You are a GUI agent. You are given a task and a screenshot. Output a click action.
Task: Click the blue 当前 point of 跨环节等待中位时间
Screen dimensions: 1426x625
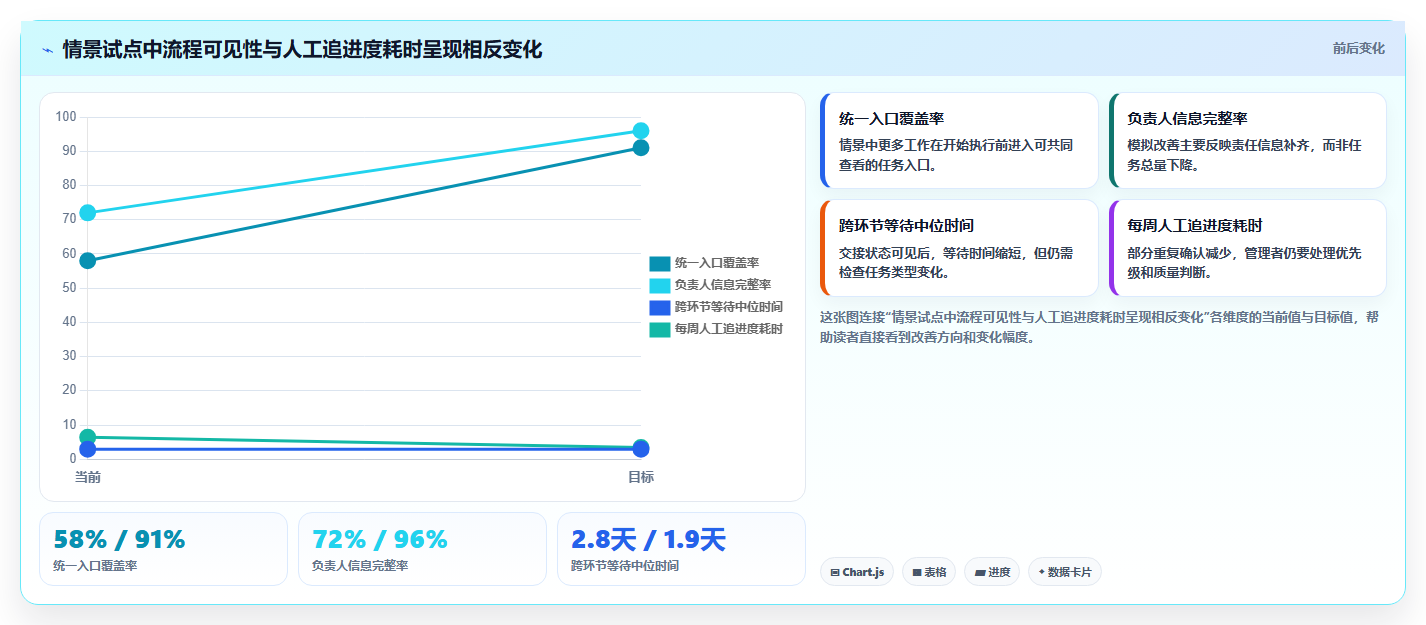(x=88, y=450)
